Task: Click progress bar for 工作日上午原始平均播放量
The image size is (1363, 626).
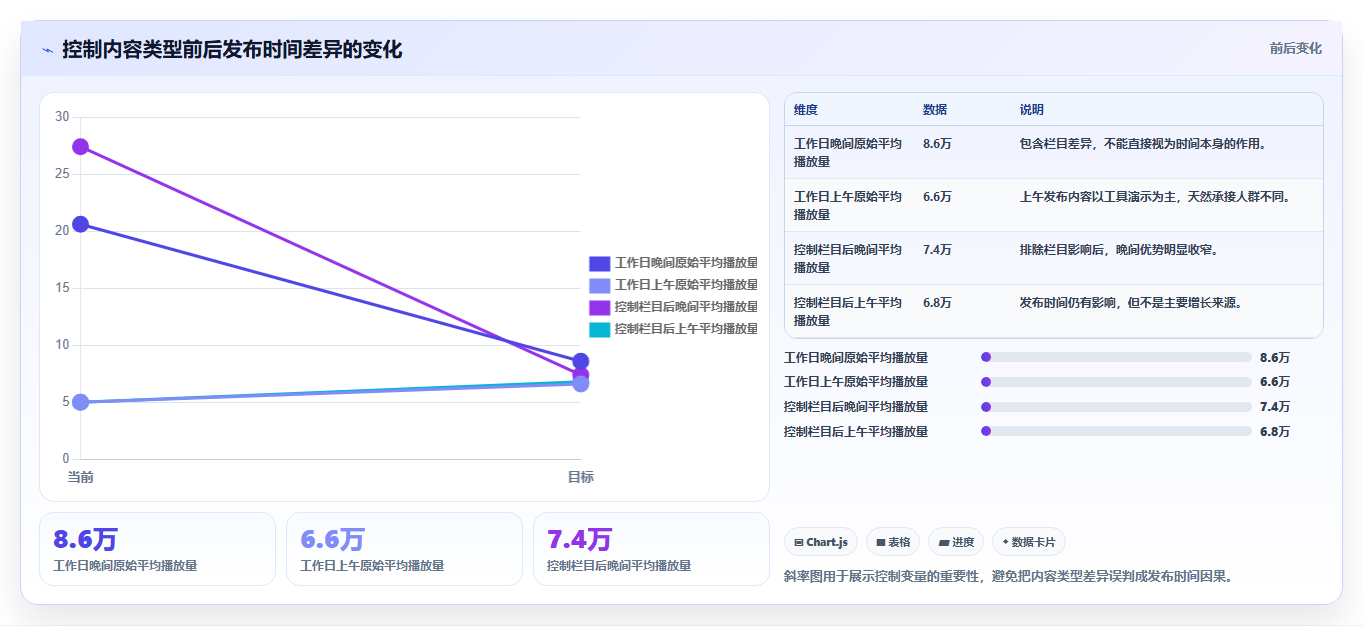Action: coord(1116,382)
